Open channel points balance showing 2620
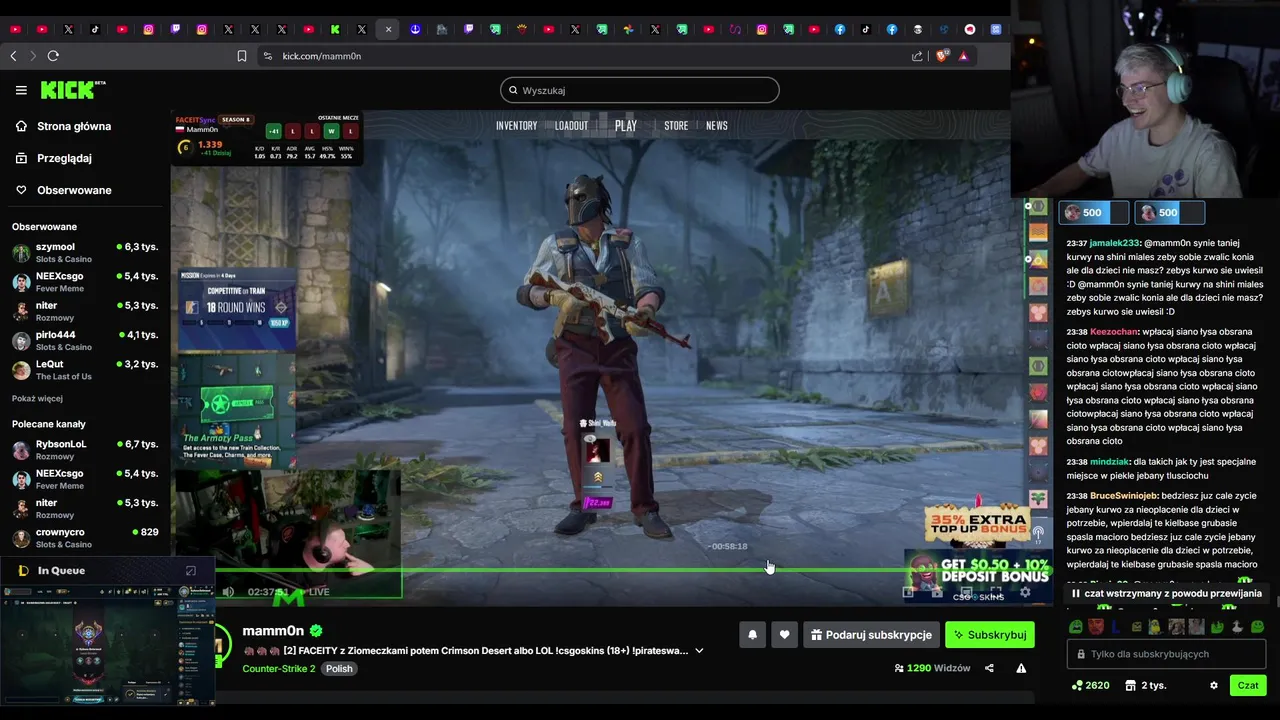 (1090, 686)
